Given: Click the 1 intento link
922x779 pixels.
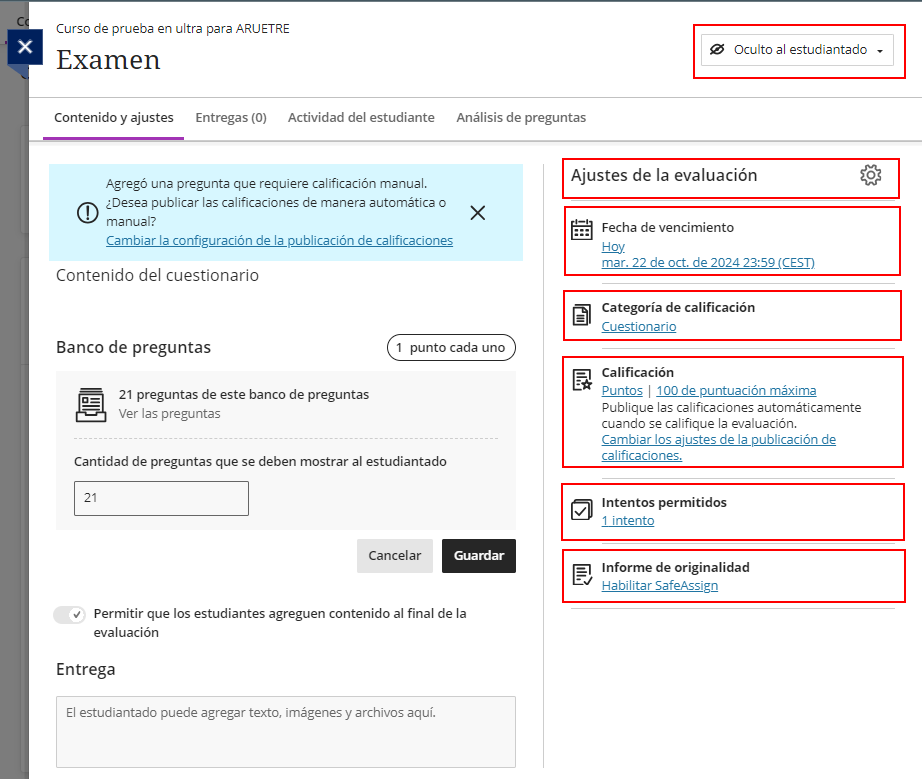Looking at the screenshot, I should coord(628,521).
